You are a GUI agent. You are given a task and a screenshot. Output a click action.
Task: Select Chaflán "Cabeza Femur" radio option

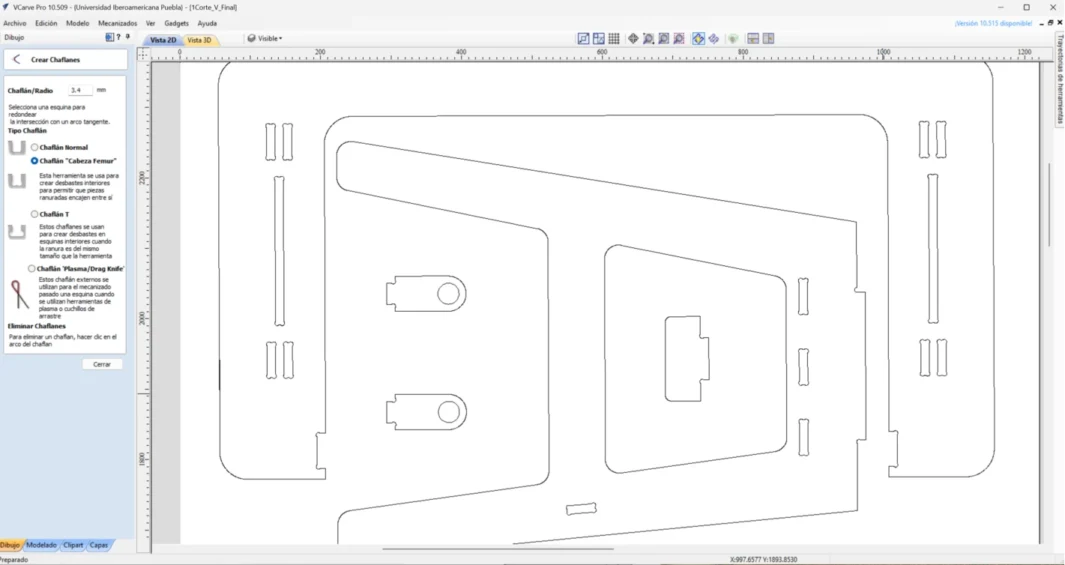click(x=35, y=161)
